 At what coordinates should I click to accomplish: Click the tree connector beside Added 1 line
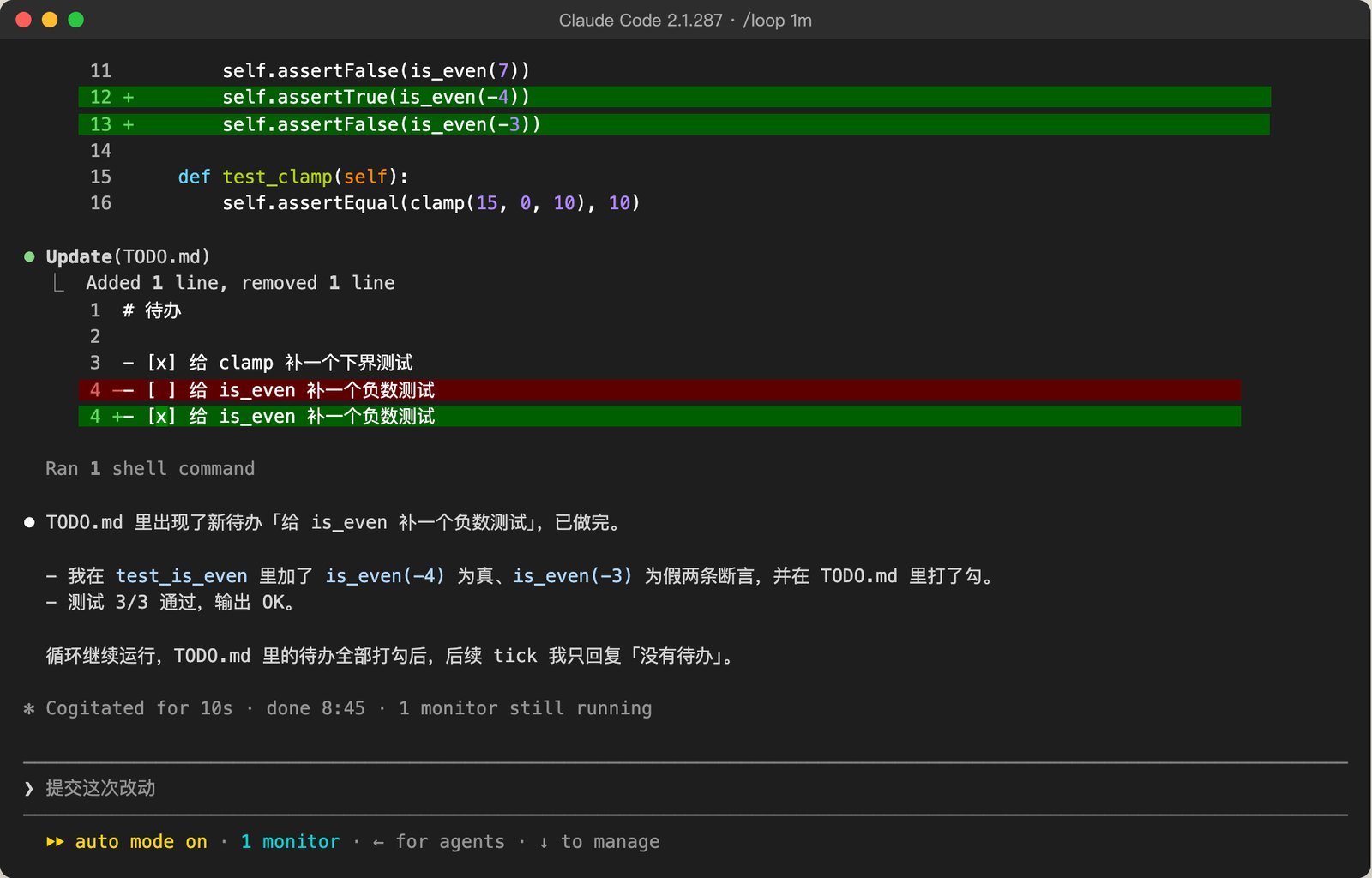click(x=58, y=283)
